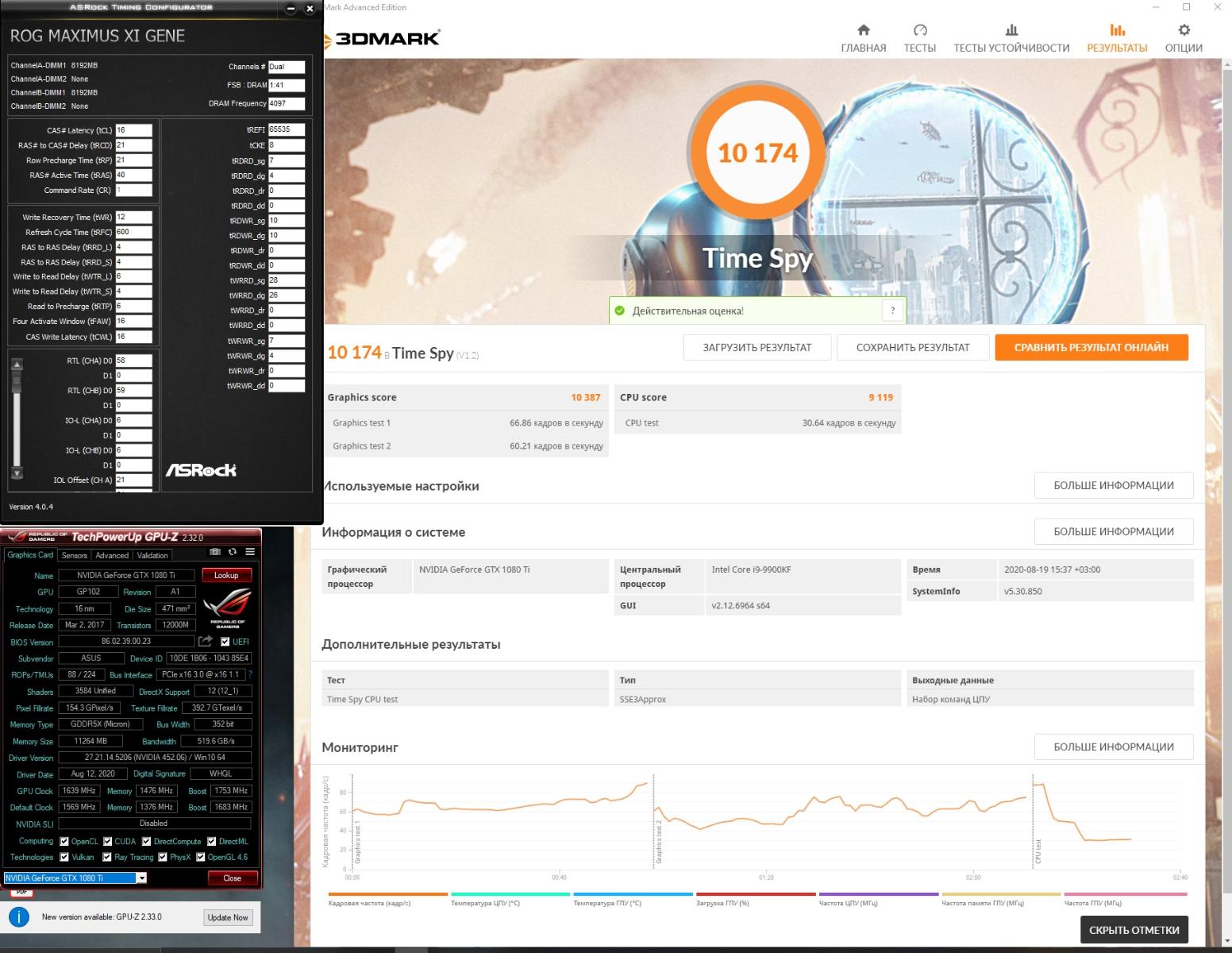This screenshot has width=1232, height=953.
Task: Click the Bus Interface question mark
Action: (x=250, y=674)
